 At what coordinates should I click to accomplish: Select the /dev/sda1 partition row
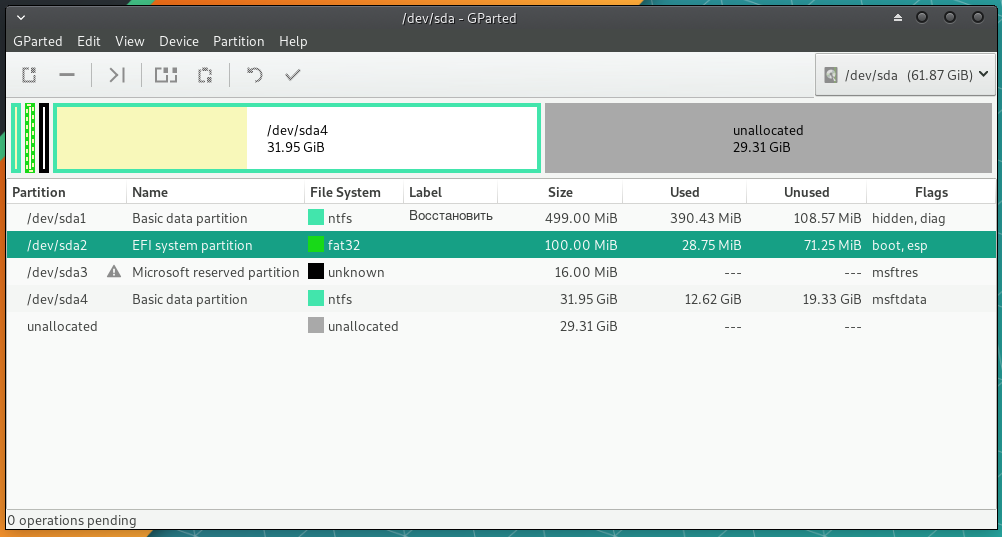pos(501,218)
